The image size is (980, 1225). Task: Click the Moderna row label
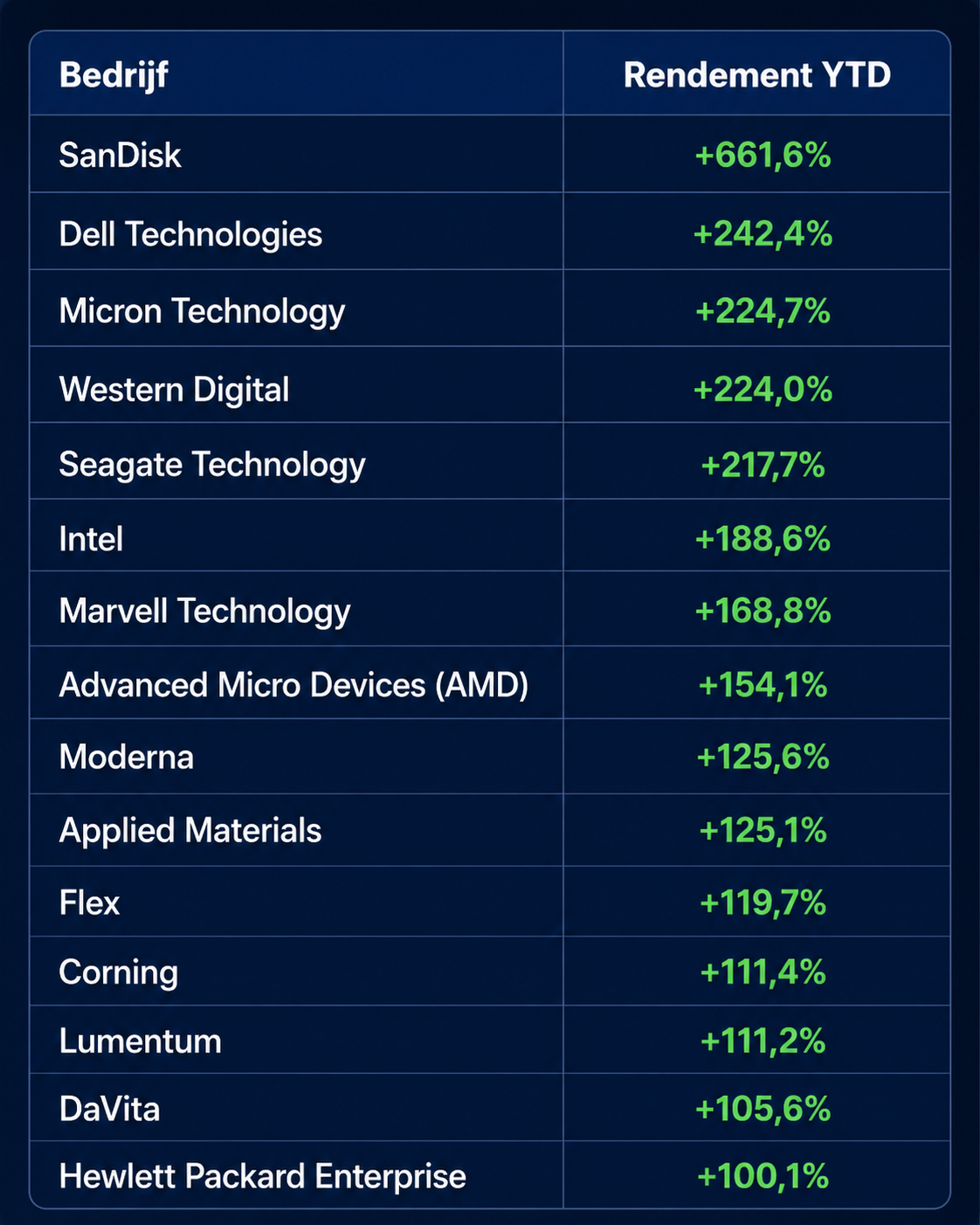click(127, 757)
